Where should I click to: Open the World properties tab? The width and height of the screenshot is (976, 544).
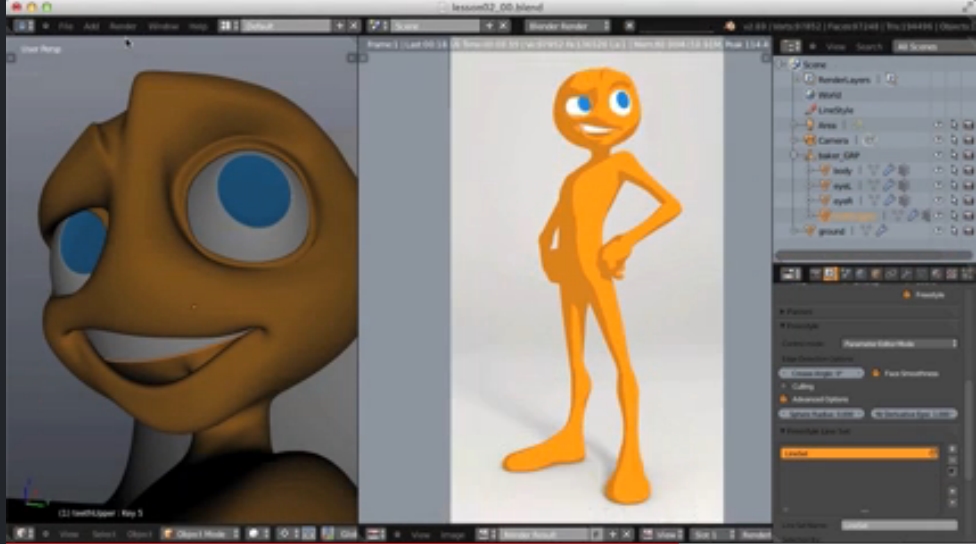point(860,274)
